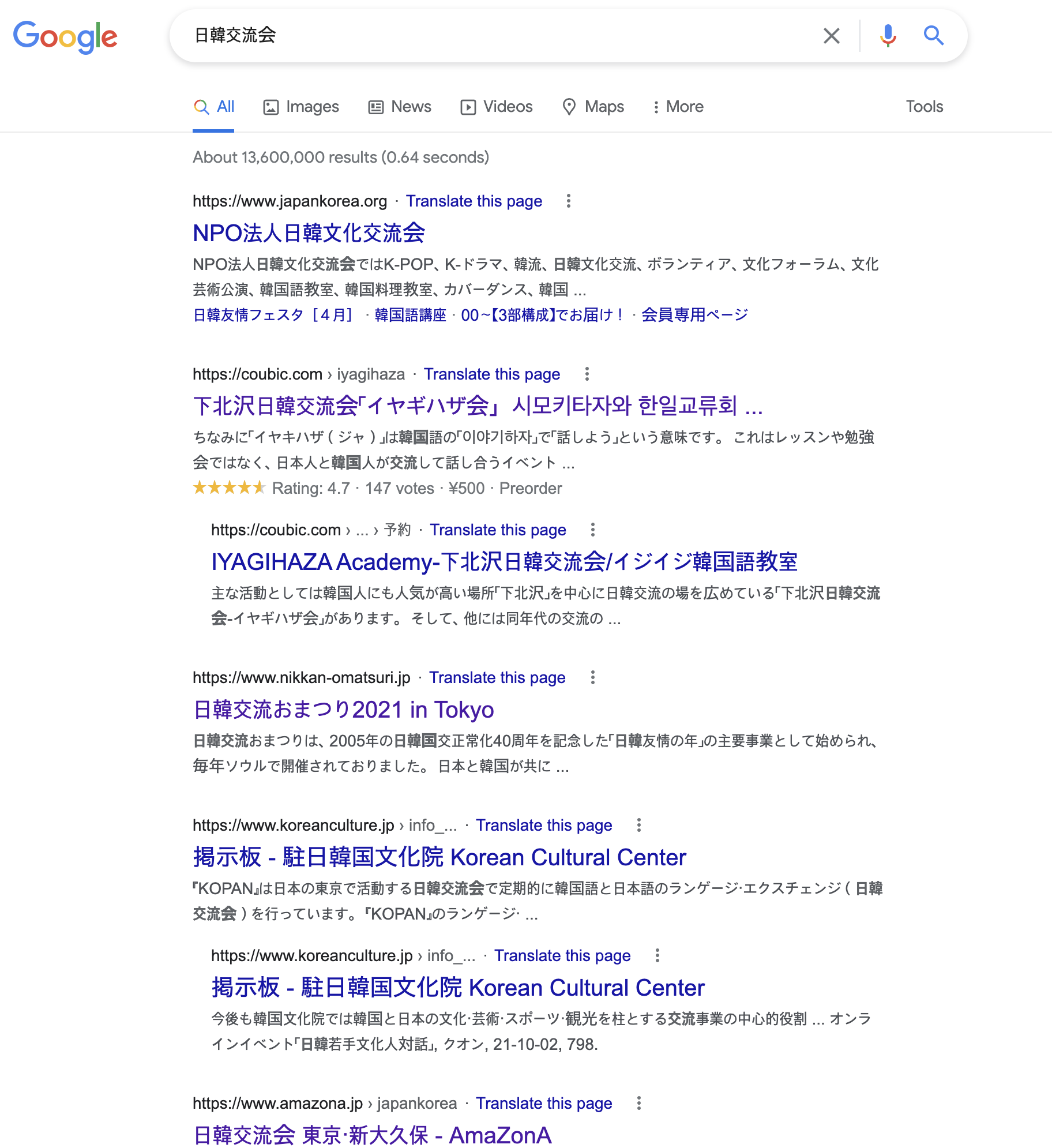Switch to the Maps tab
1052x1148 pixels.
pos(593,107)
